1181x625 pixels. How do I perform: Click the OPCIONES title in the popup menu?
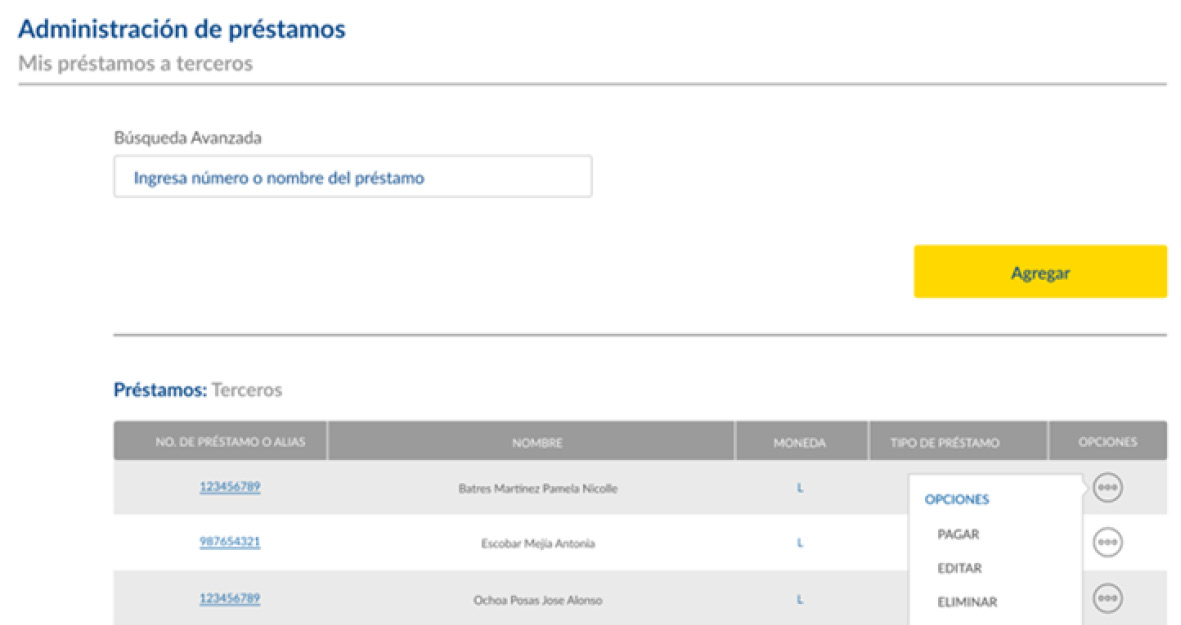pos(957,499)
